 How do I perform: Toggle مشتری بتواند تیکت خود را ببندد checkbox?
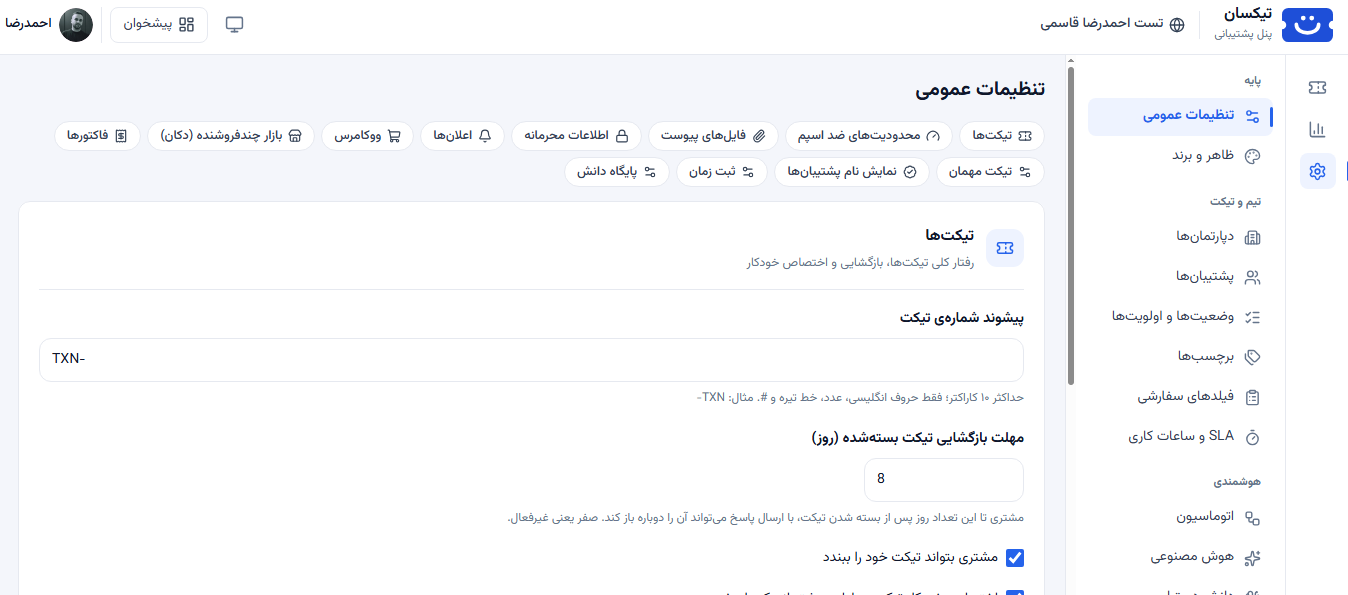coord(1015,558)
